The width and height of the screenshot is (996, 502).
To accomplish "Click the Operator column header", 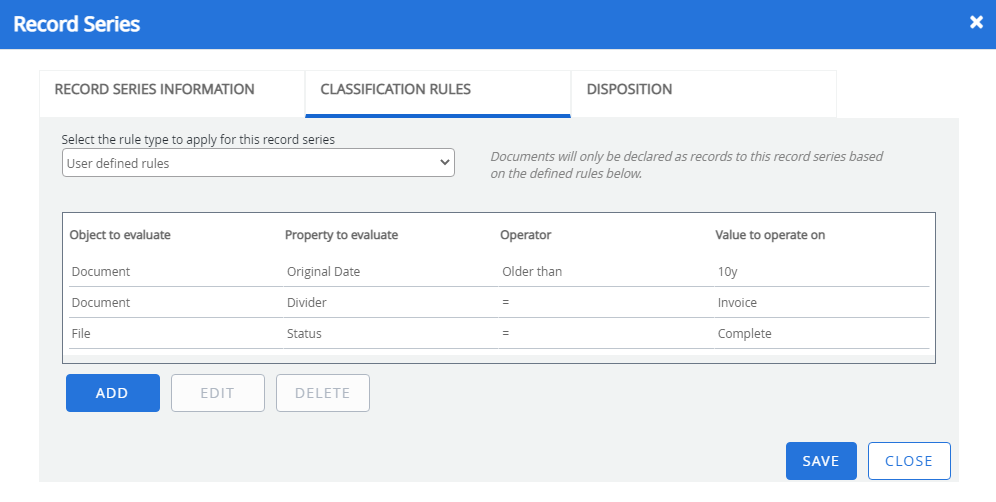I will pyautogui.click(x=525, y=235).
